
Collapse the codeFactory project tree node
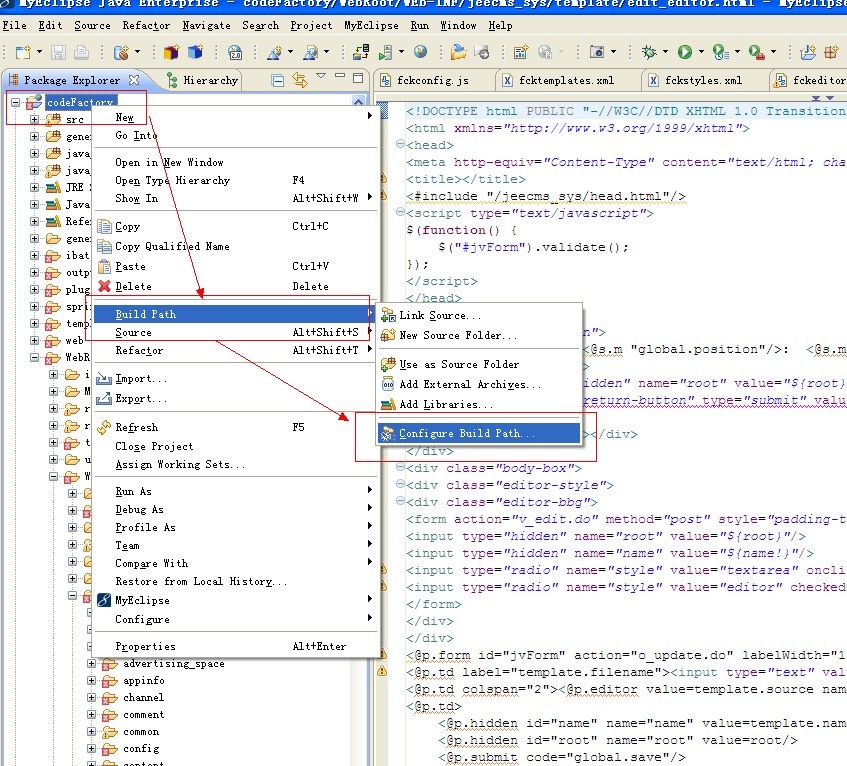17,102
